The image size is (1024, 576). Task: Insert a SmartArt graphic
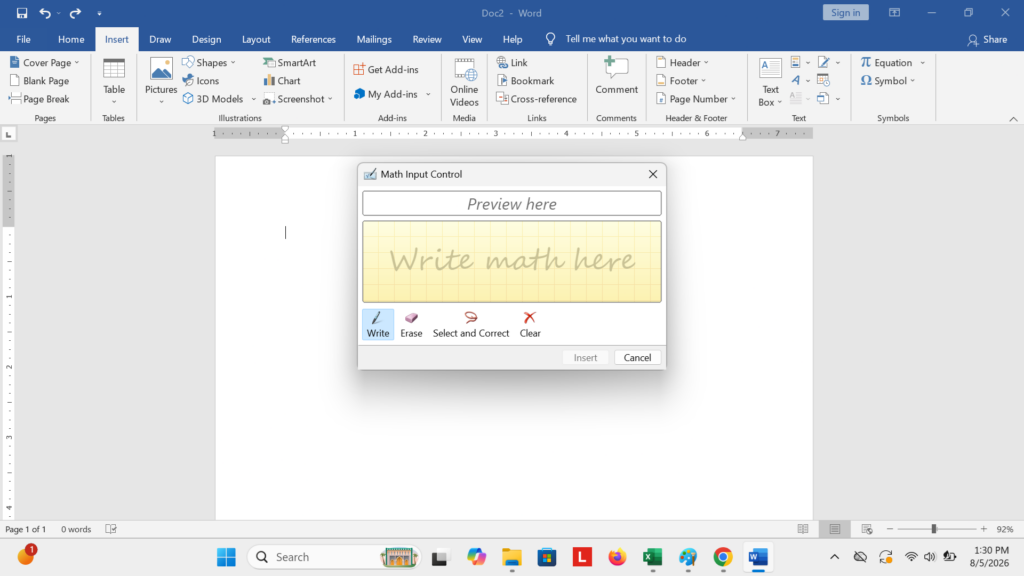(289, 63)
